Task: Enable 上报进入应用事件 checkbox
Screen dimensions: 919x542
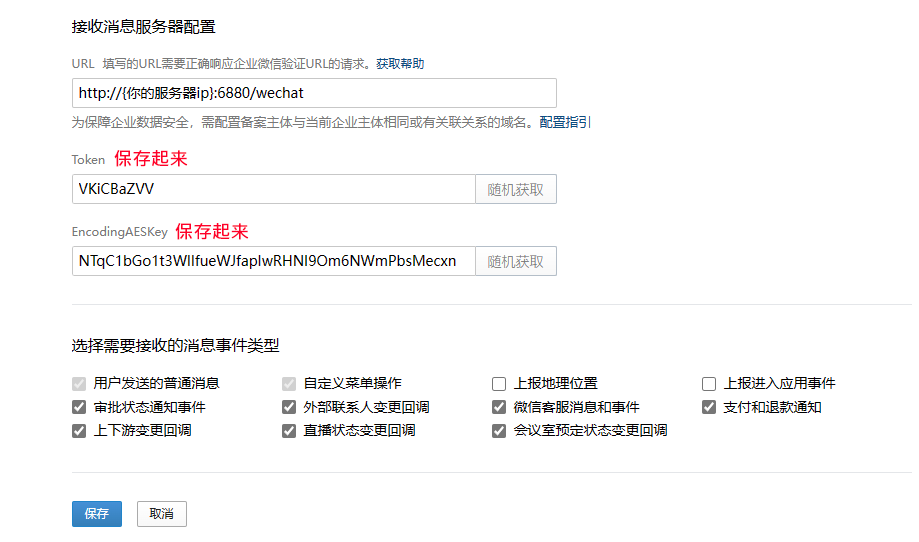Action: (x=709, y=383)
